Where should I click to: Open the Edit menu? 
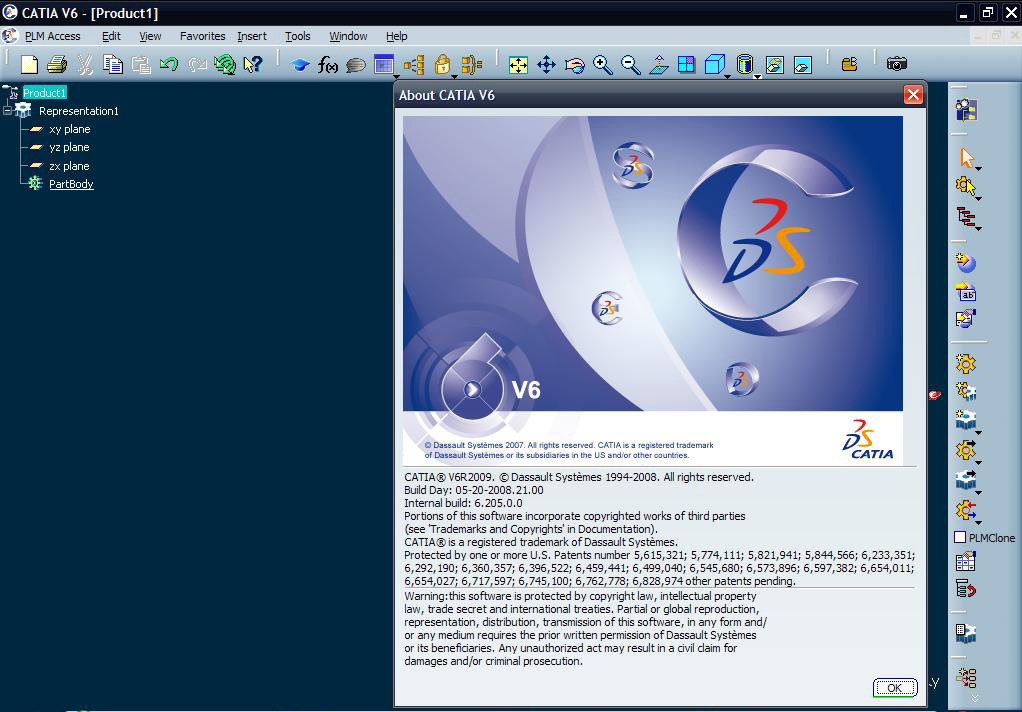(111, 36)
